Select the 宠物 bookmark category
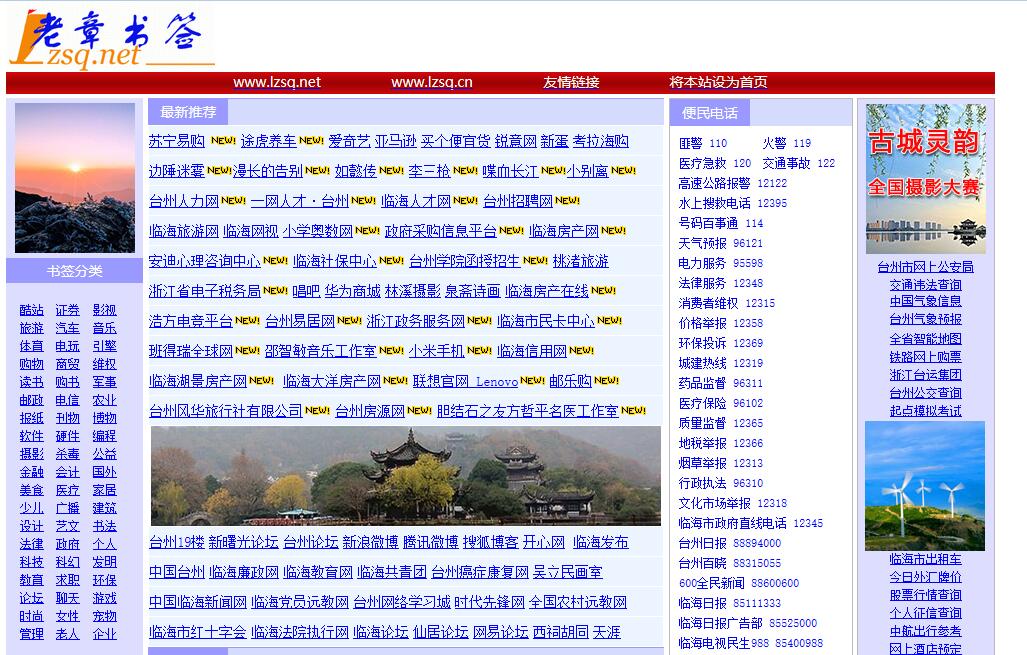The image size is (1027, 655). click(104, 616)
